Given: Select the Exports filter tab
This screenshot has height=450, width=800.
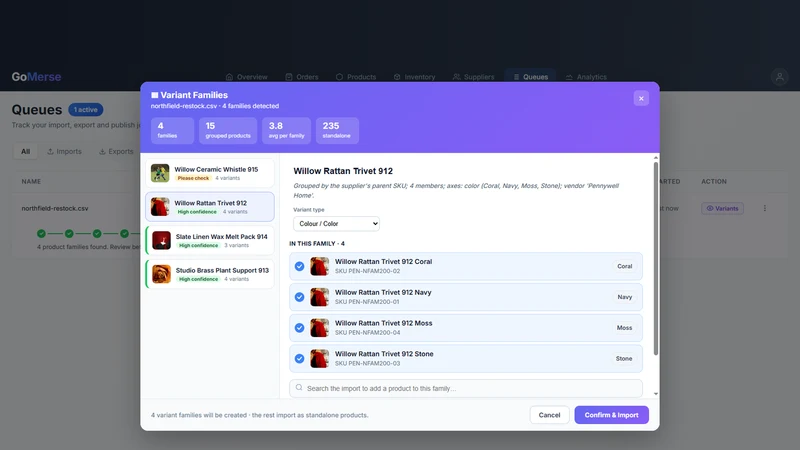Looking at the screenshot, I should (x=116, y=152).
